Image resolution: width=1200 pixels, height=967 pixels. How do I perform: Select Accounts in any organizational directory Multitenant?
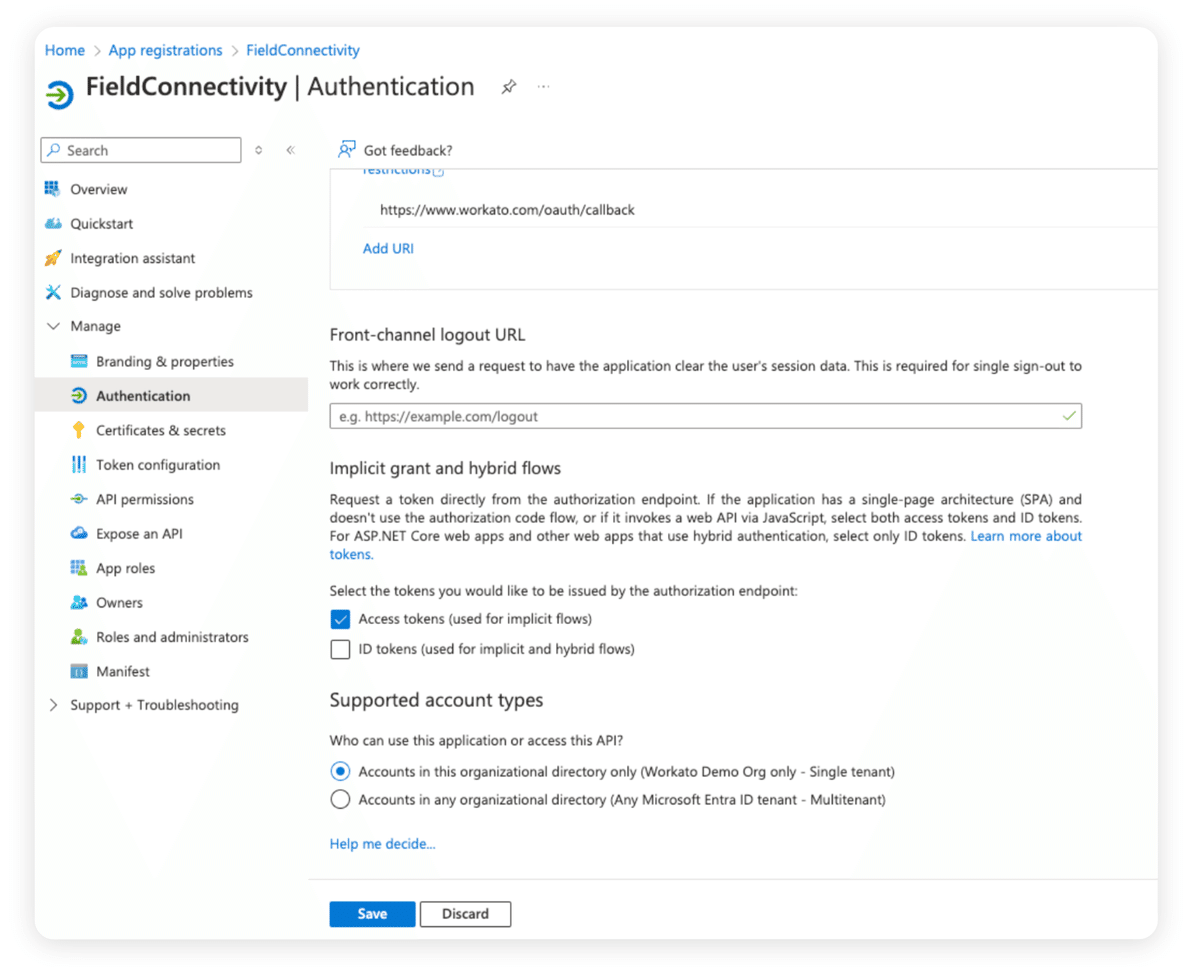tap(340, 800)
